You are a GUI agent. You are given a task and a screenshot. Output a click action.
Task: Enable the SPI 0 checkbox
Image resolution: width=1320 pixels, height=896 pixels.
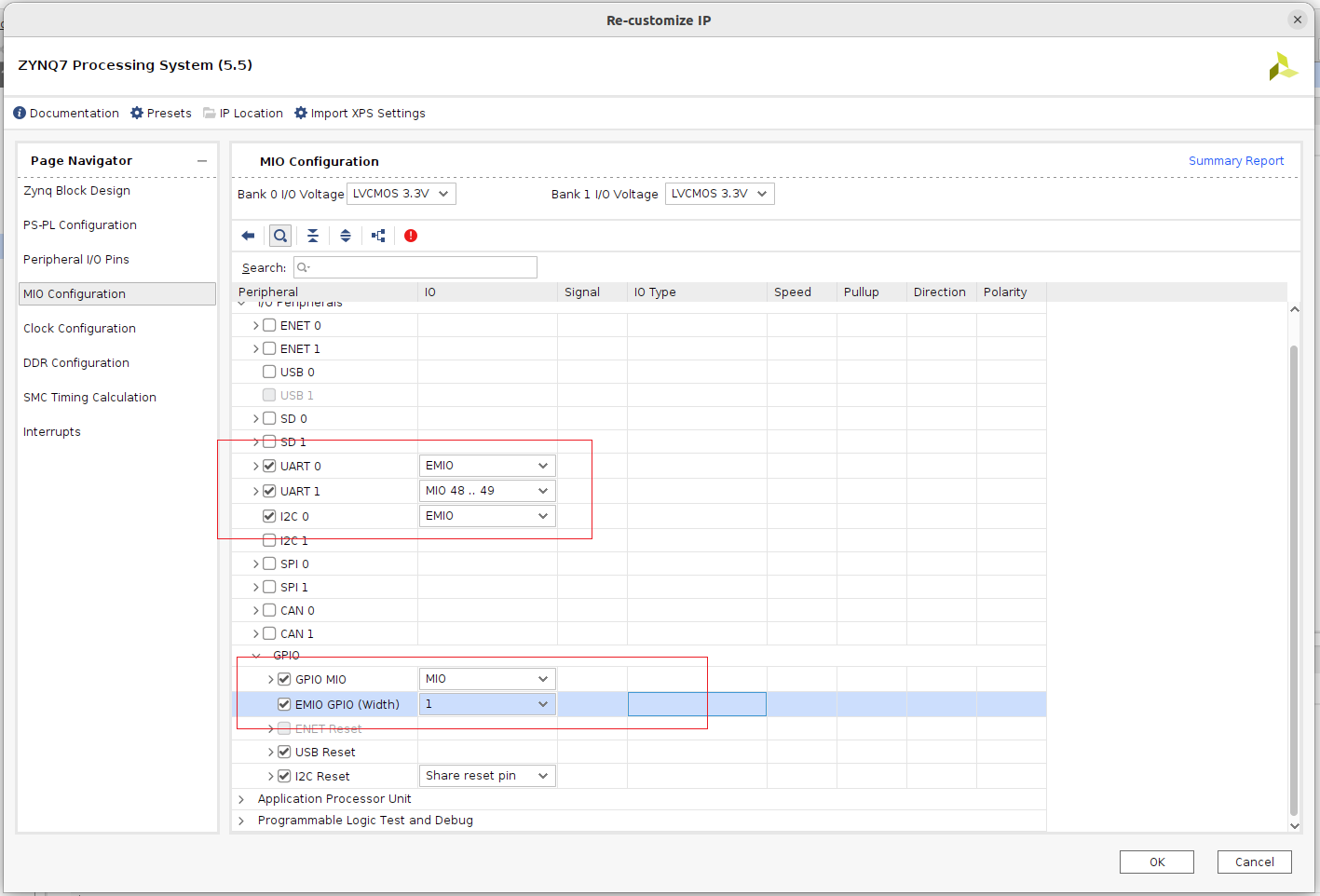tap(269, 563)
